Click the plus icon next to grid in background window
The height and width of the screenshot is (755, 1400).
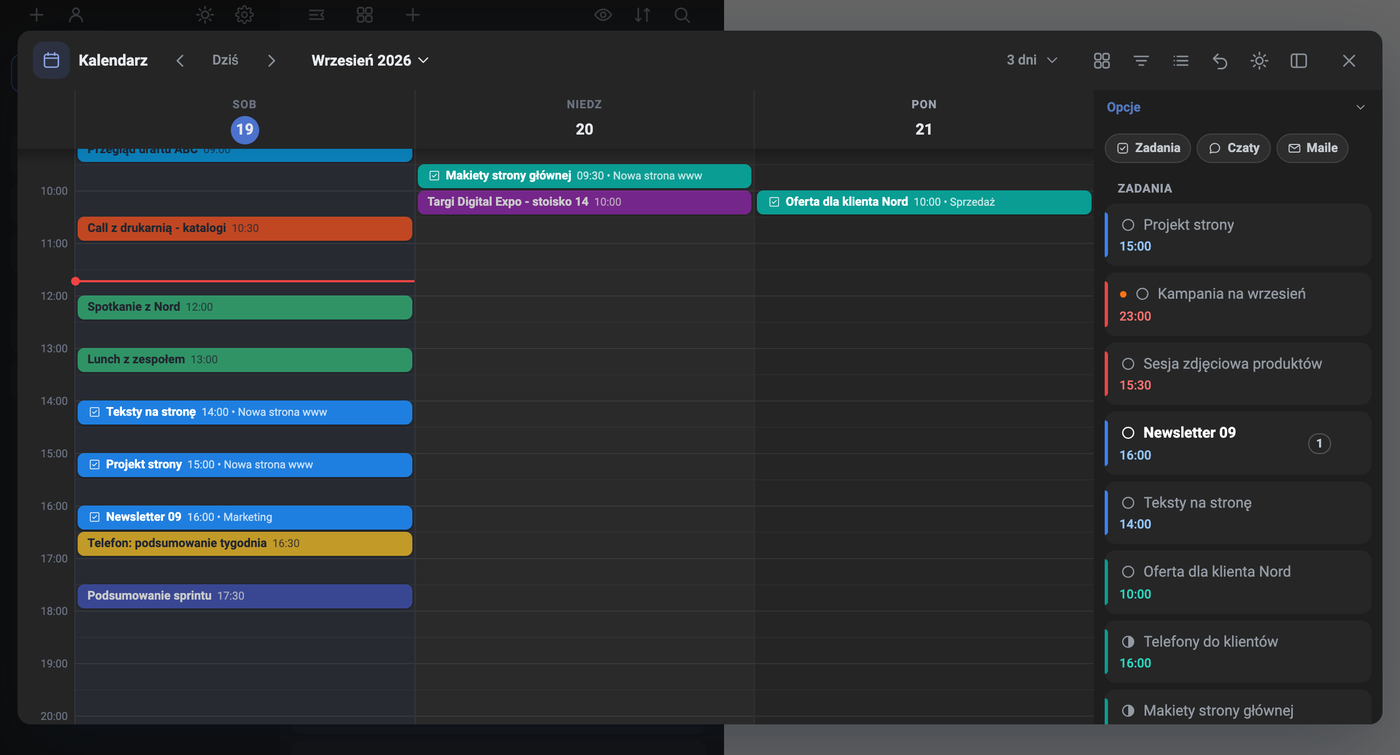(413, 15)
